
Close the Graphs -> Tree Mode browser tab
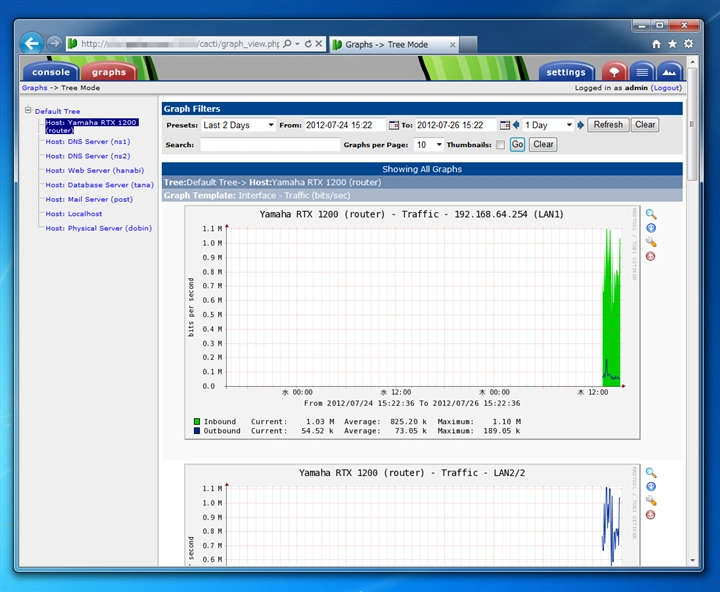point(452,45)
